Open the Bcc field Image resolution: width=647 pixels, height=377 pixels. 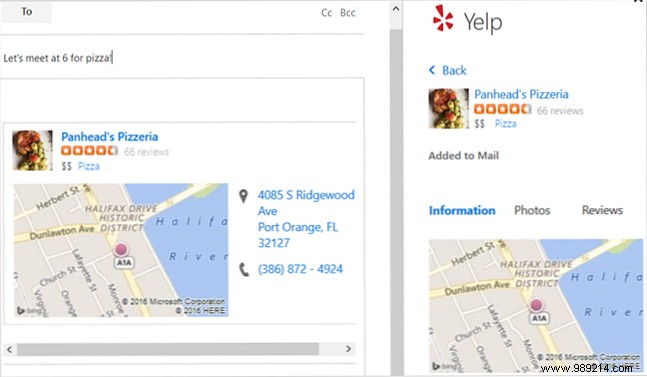click(x=347, y=13)
